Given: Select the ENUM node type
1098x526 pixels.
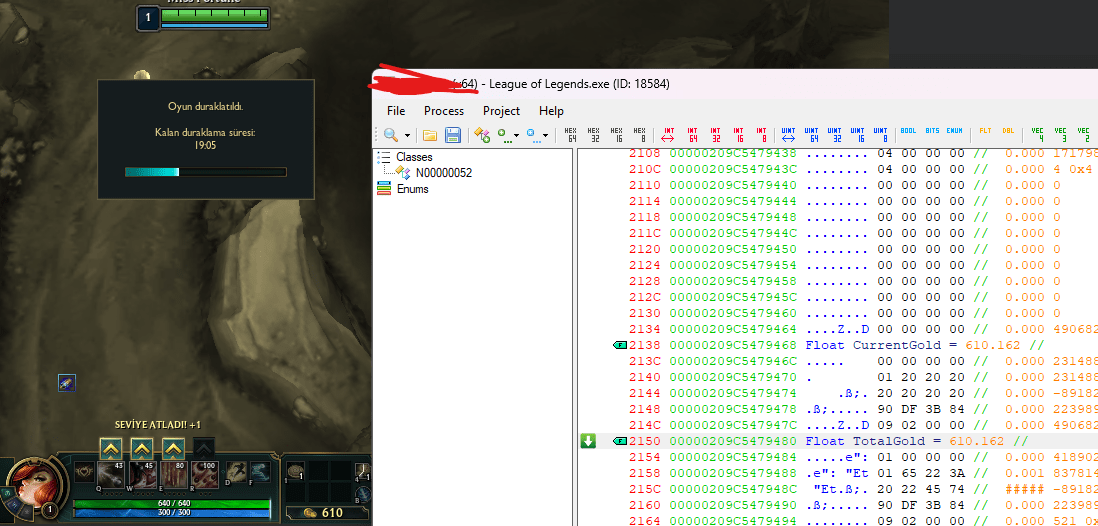Looking at the screenshot, I should click(x=954, y=131).
